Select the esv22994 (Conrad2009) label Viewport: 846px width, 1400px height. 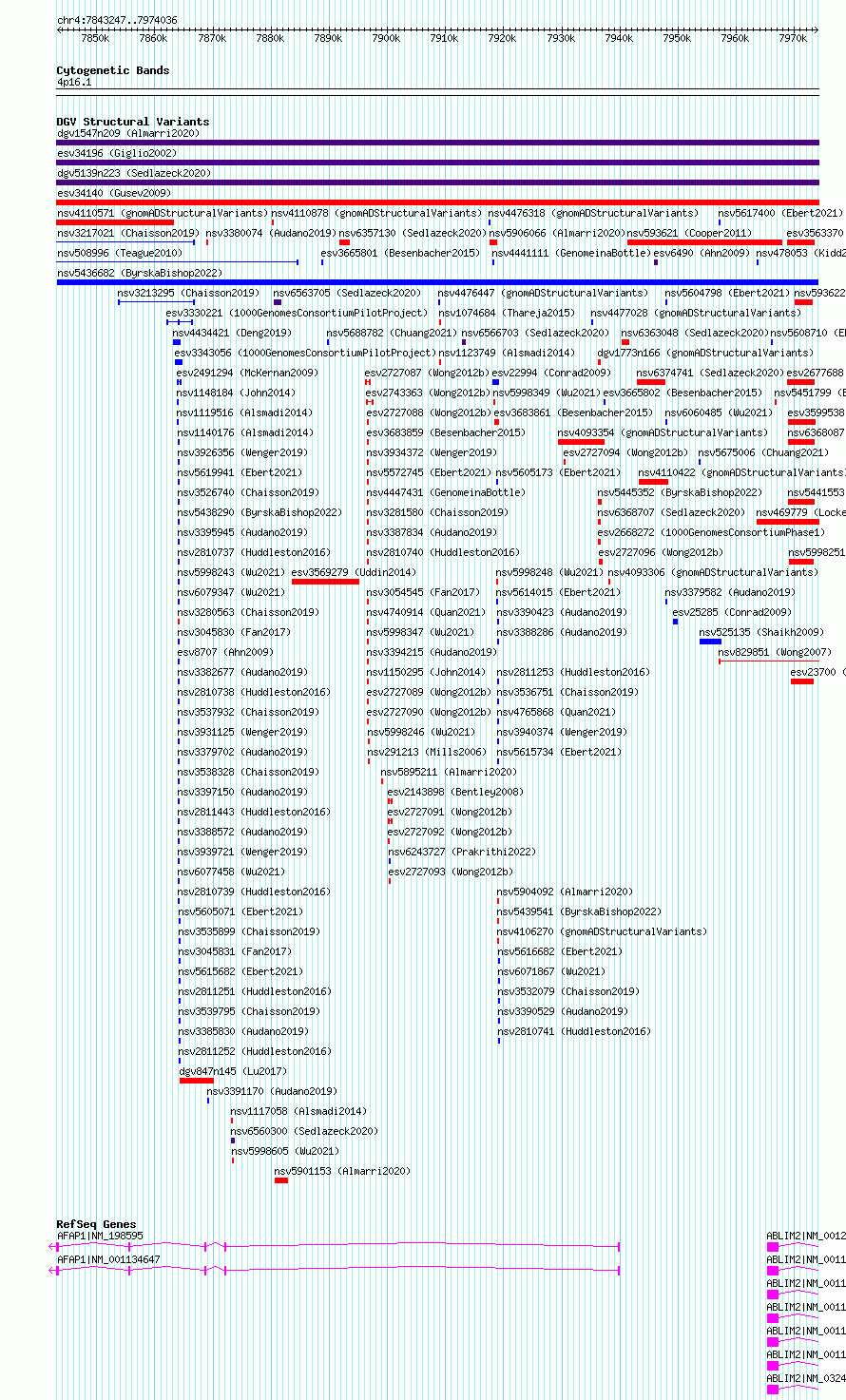551,373
